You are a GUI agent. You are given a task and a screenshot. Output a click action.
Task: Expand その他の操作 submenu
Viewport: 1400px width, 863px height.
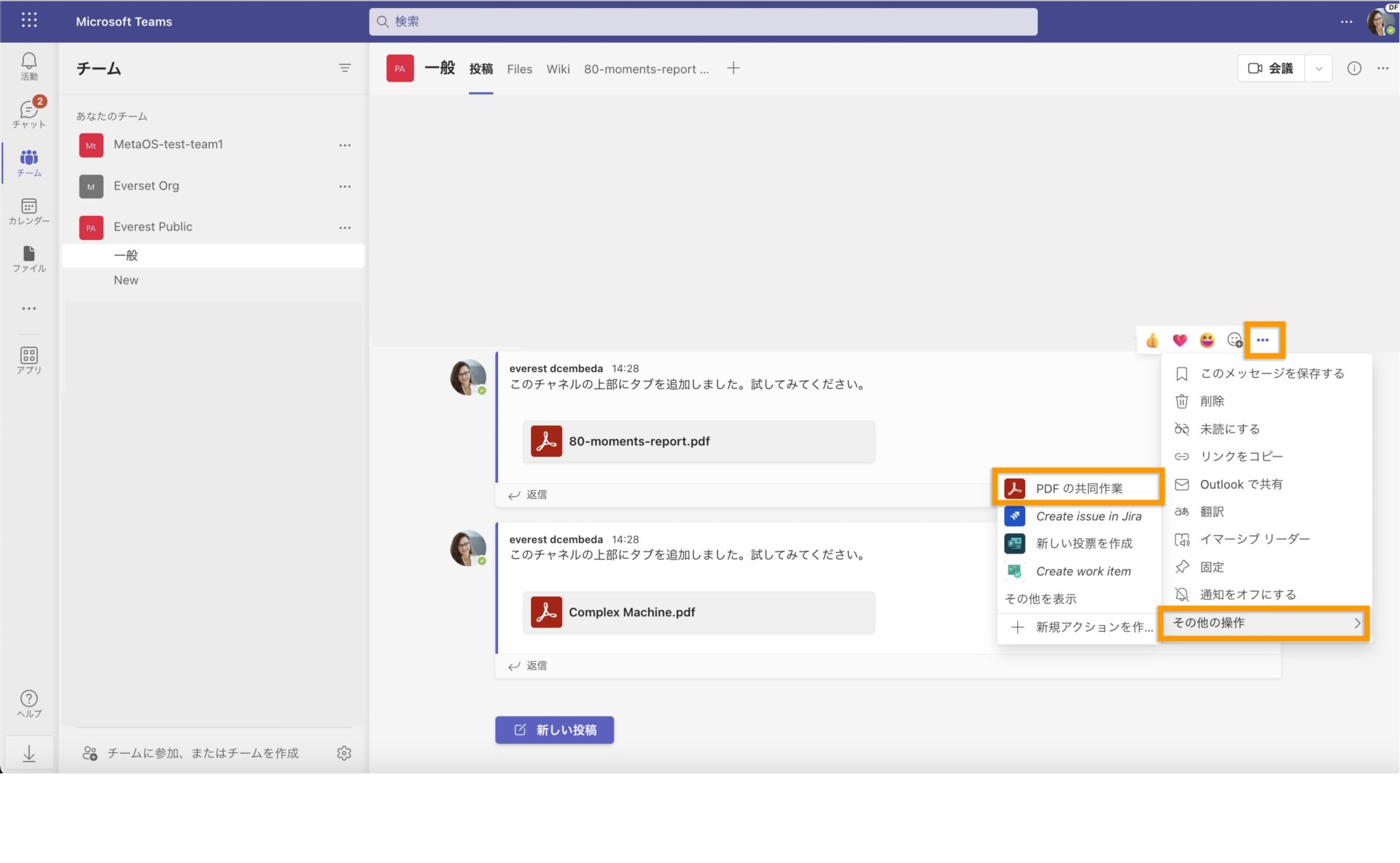click(x=1266, y=623)
